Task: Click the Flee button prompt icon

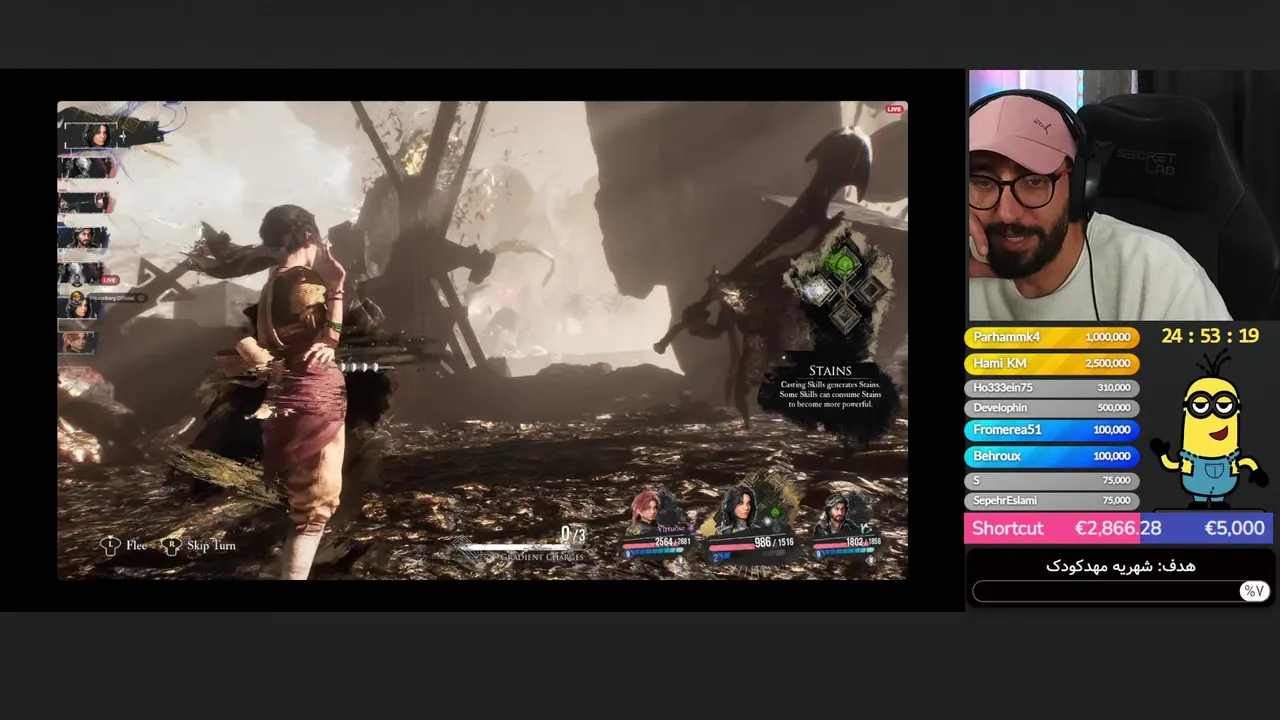Action: [x=110, y=545]
